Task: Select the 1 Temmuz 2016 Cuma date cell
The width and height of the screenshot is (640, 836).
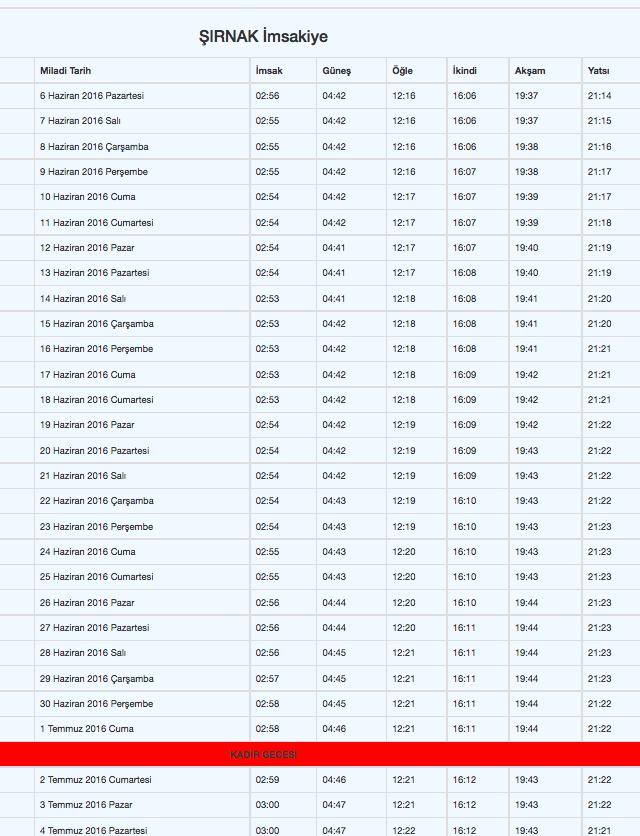Action: pos(86,729)
